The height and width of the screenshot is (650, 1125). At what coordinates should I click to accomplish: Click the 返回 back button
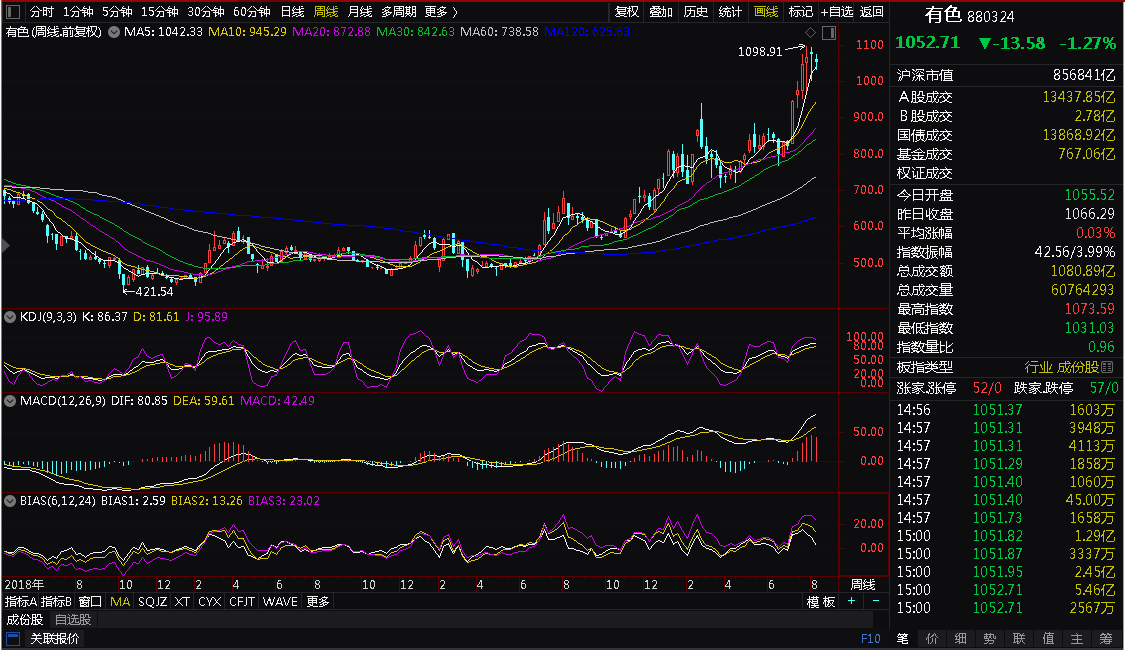pyautogui.click(x=872, y=12)
